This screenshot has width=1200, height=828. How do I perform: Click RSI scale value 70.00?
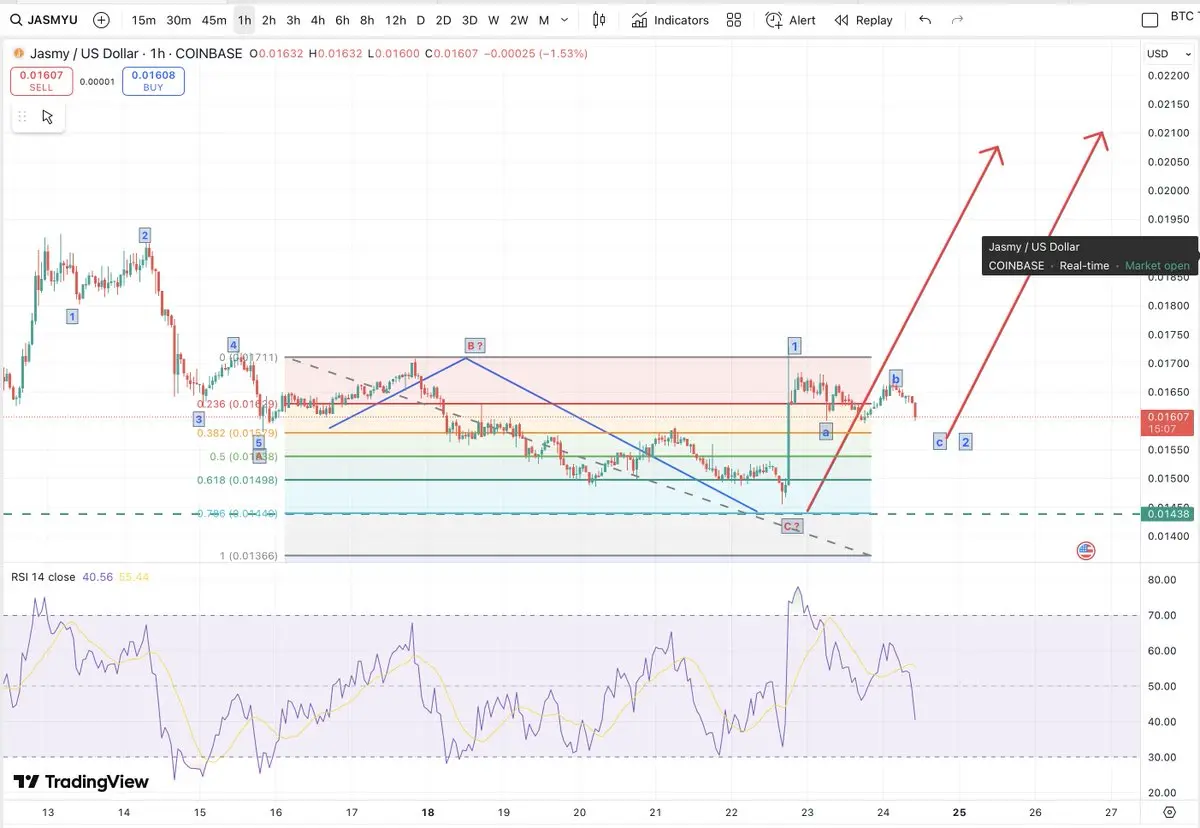pos(1160,615)
